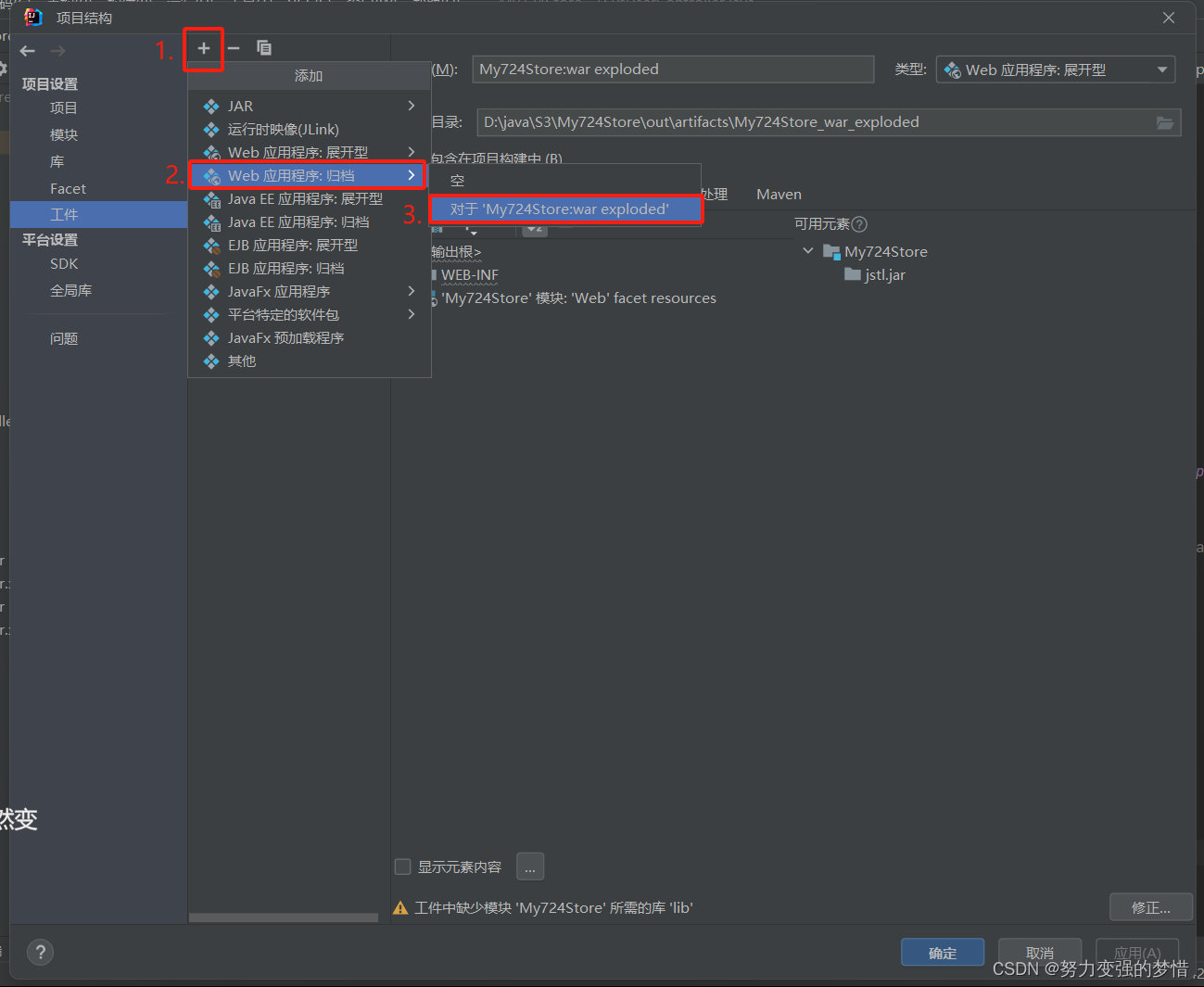Open SDK under 平台设置
1204x987 pixels.
point(64,264)
